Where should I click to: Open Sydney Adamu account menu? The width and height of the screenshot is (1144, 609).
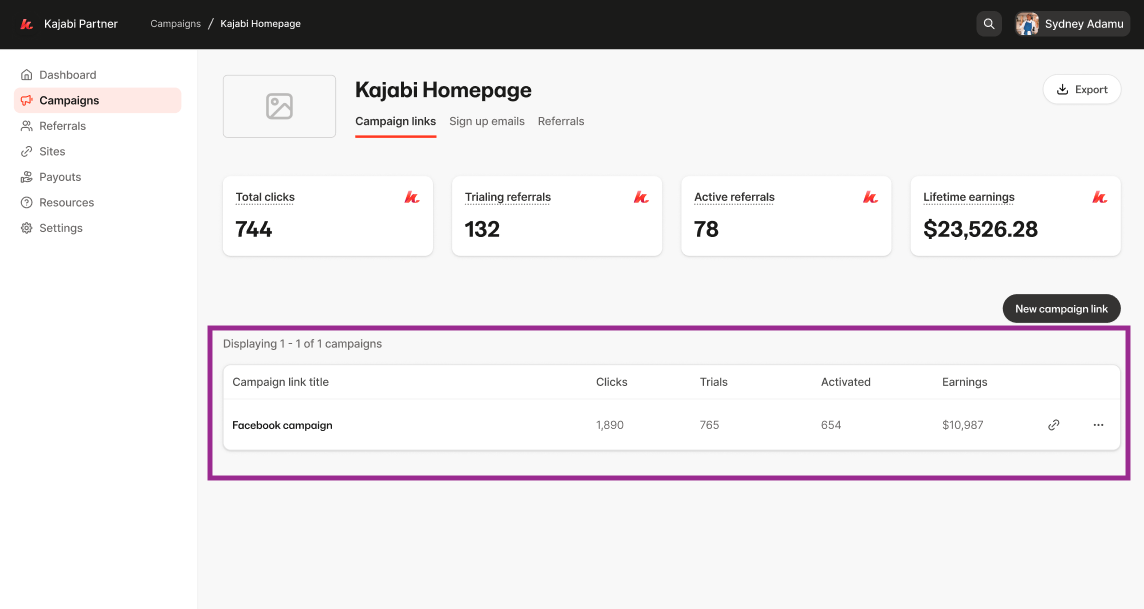point(1072,24)
